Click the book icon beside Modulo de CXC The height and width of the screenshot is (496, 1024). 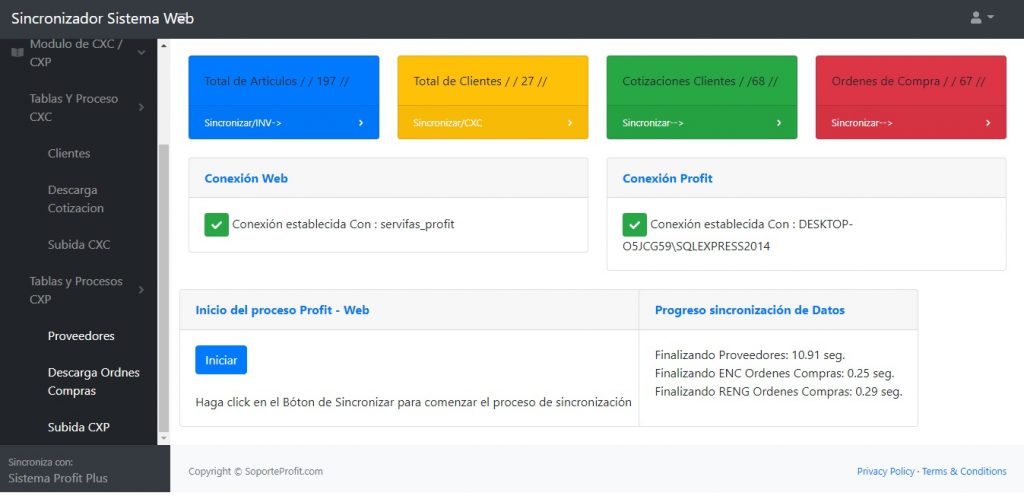[17, 52]
